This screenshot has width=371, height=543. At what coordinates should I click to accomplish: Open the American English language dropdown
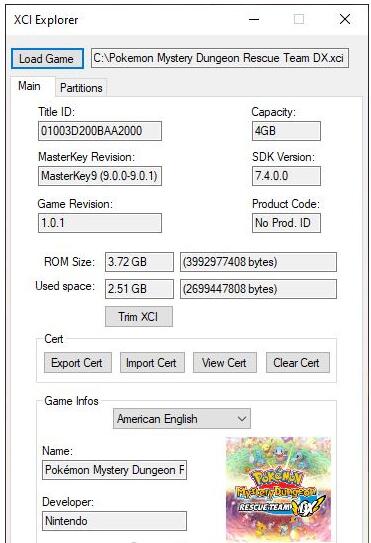coord(182,419)
